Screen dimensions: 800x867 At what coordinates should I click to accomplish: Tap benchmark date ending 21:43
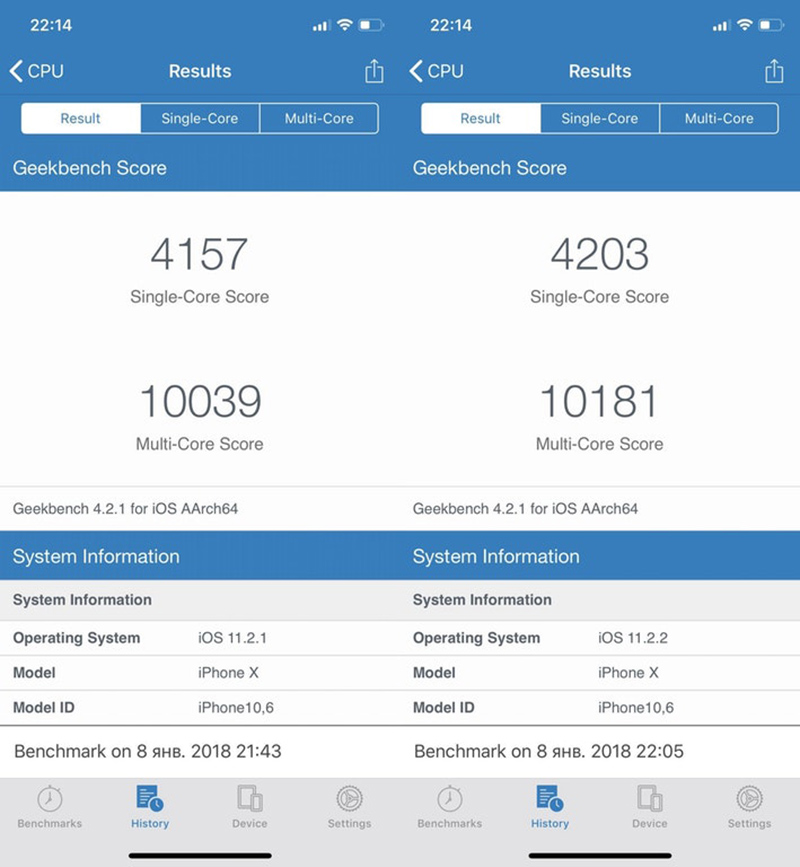tap(148, 751)
